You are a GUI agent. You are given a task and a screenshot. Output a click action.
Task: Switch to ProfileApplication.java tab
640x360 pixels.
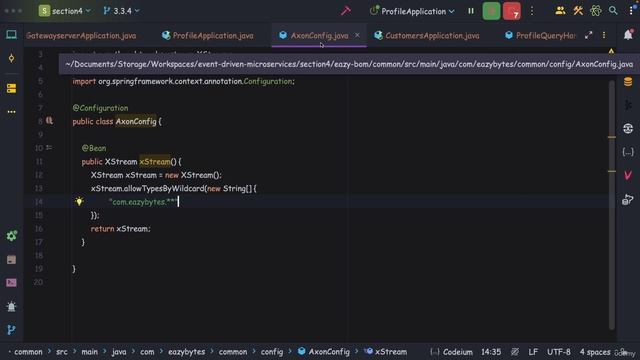click(x=208, y=36)
